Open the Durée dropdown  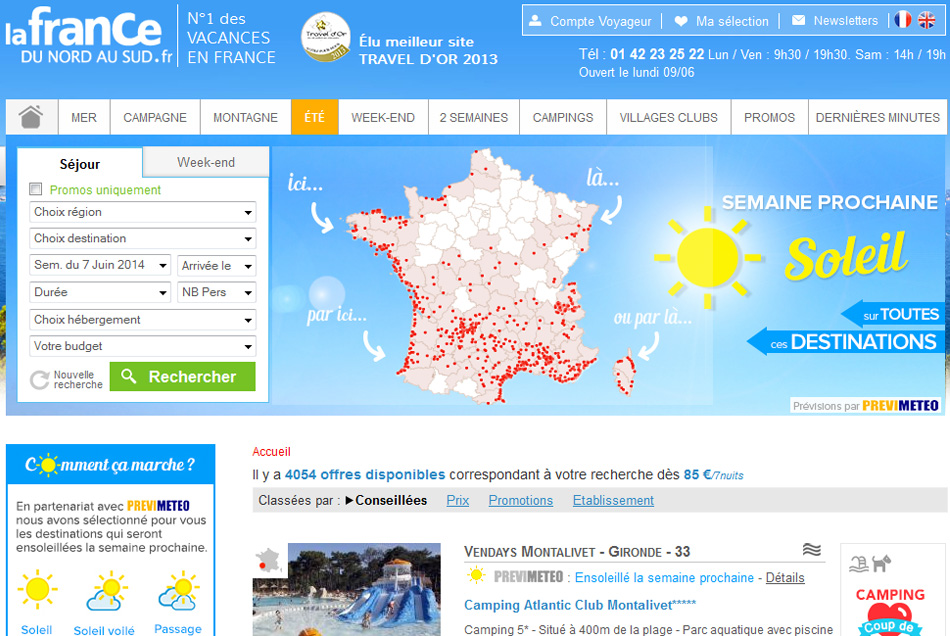100,293
